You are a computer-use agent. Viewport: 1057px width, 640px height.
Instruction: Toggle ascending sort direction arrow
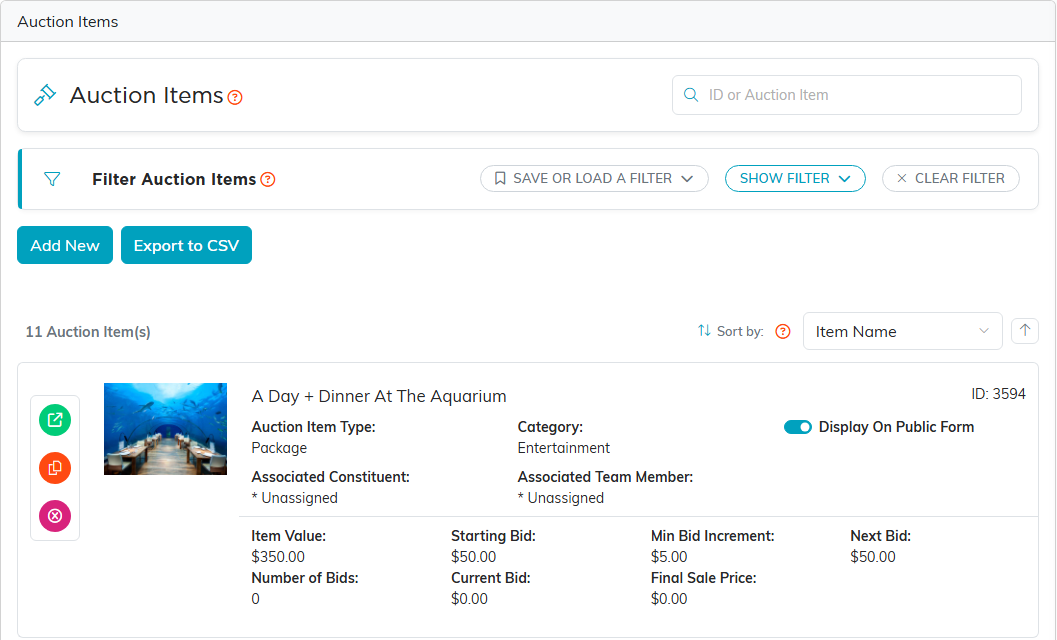point(1025,331)
